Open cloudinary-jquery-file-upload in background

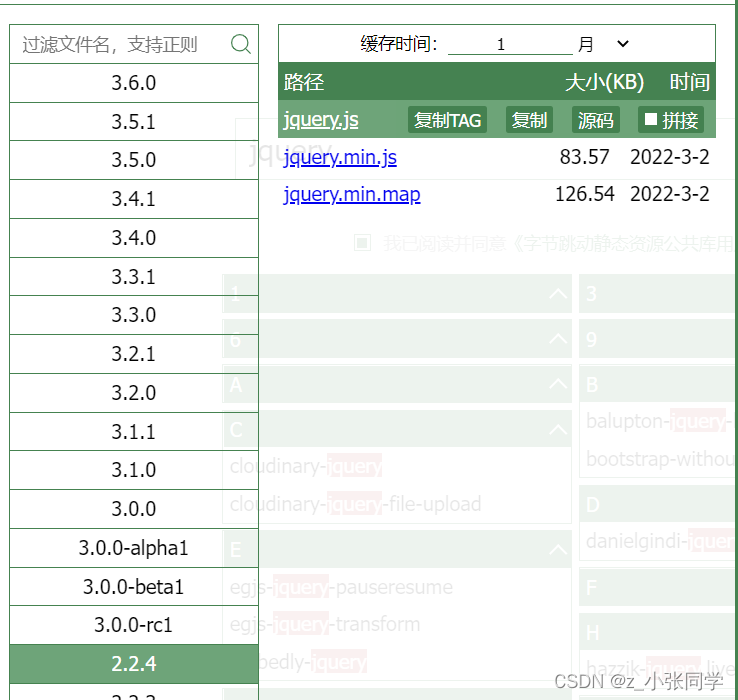click(x=355, y=504)
